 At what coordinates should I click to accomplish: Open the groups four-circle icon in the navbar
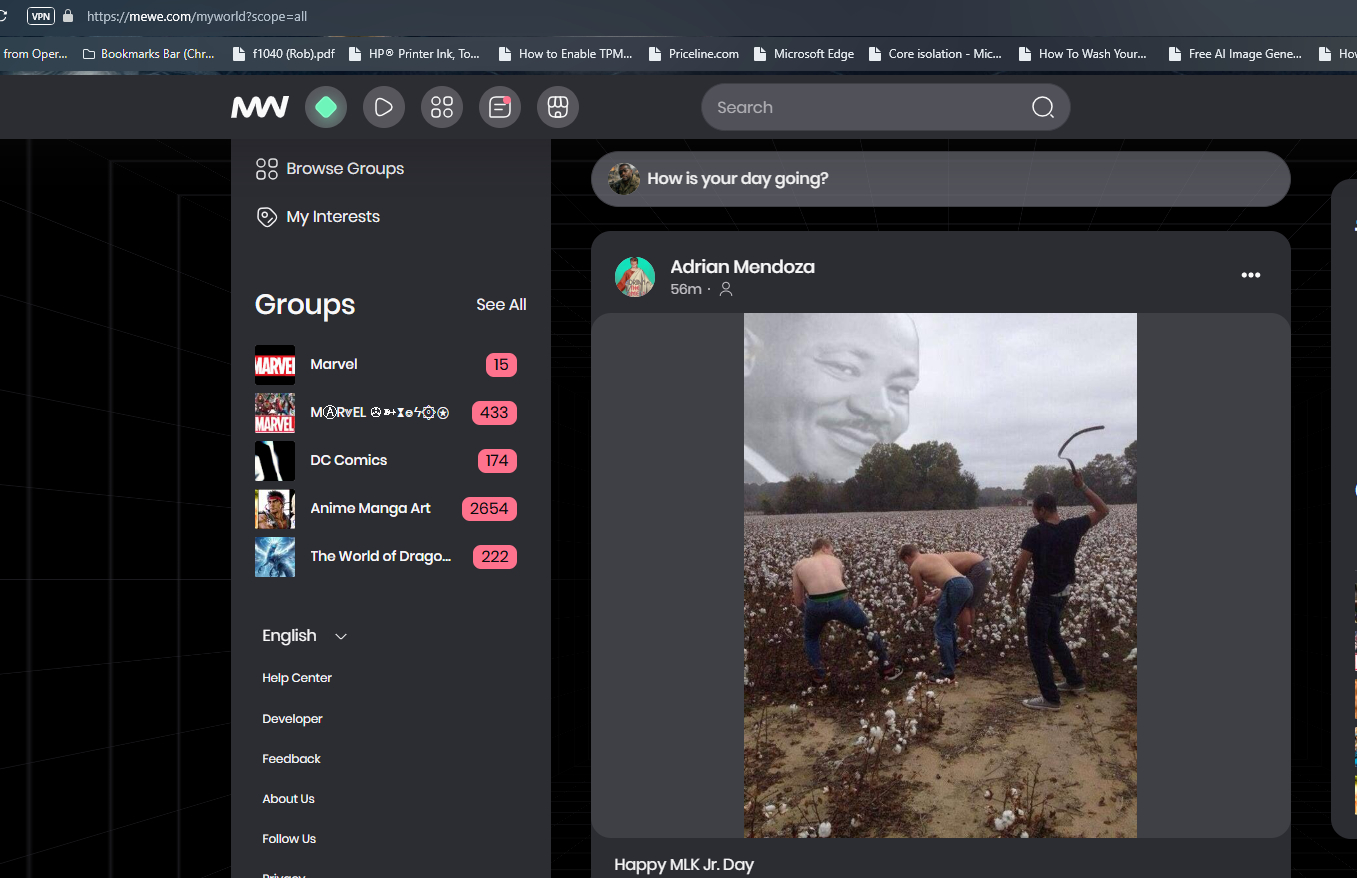[x=442, y=107]
